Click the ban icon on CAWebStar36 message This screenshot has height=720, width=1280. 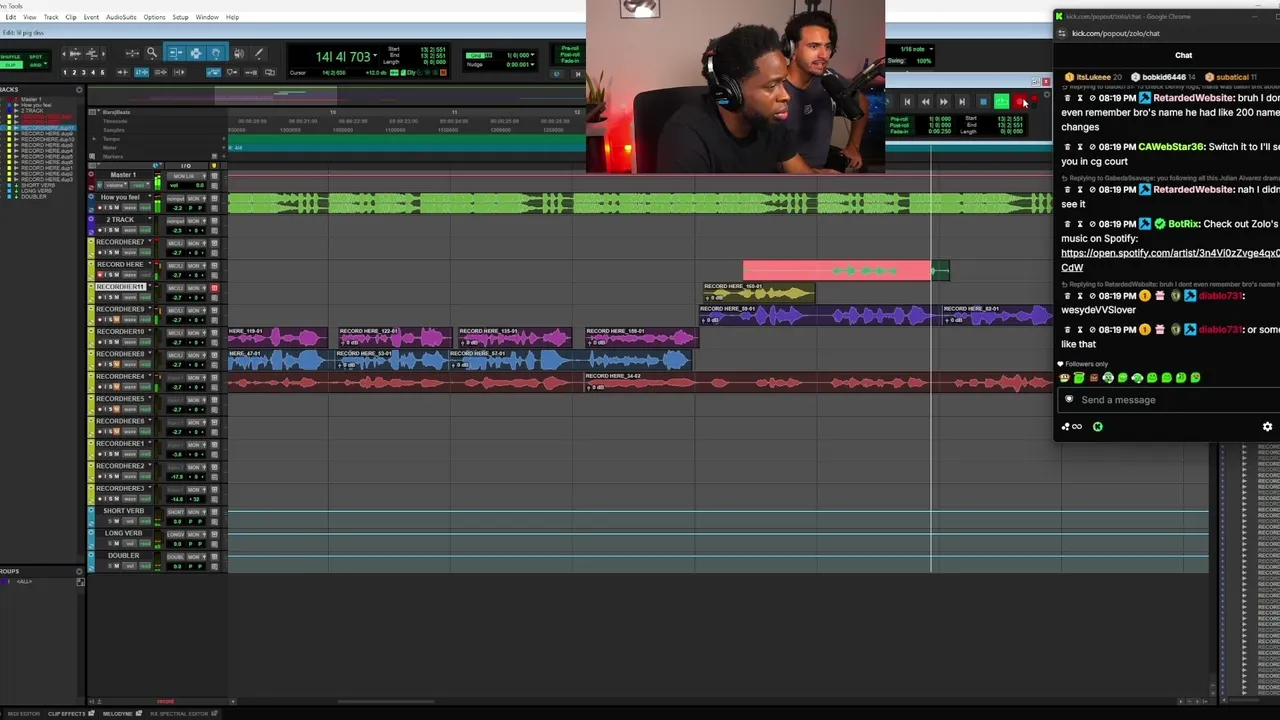[x=1093, y=147]
